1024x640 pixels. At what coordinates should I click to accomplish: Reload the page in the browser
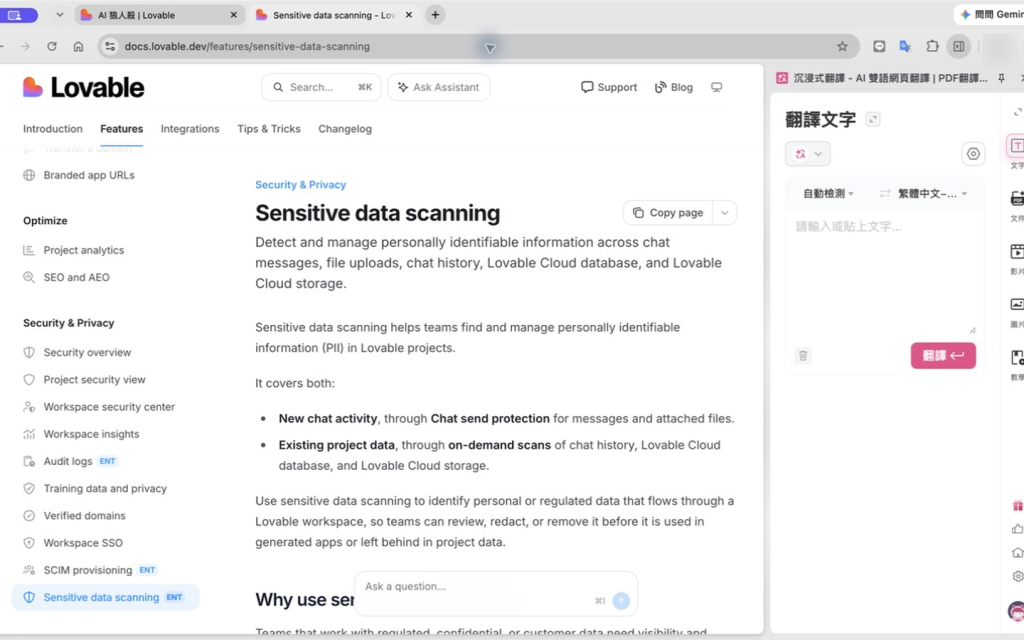point(52,46)
